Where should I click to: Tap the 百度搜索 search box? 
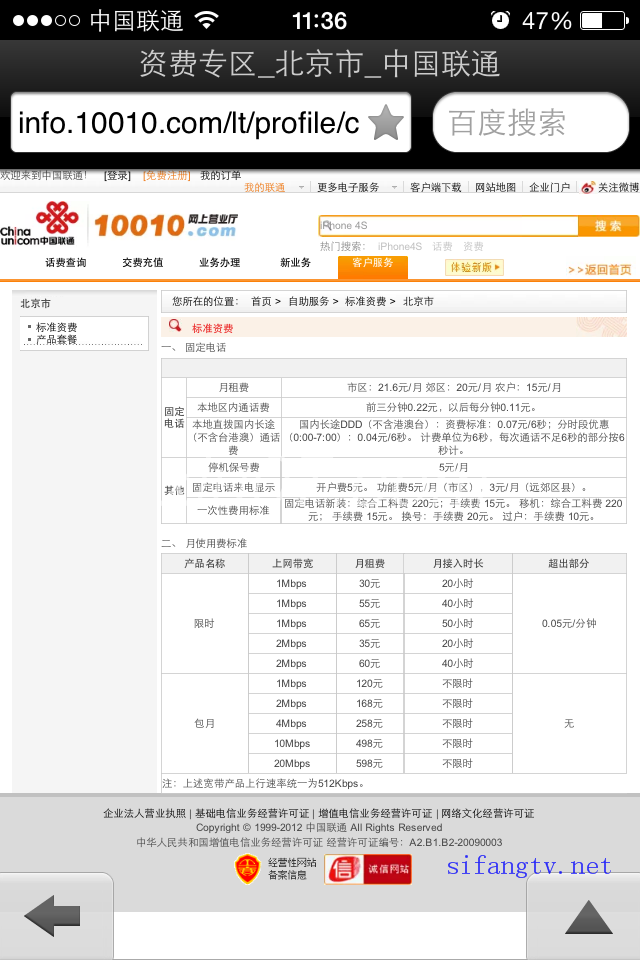(x=530, y=122)
